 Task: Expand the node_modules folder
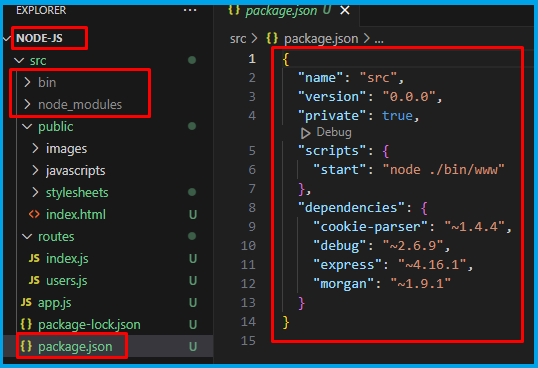click(27, 104)
